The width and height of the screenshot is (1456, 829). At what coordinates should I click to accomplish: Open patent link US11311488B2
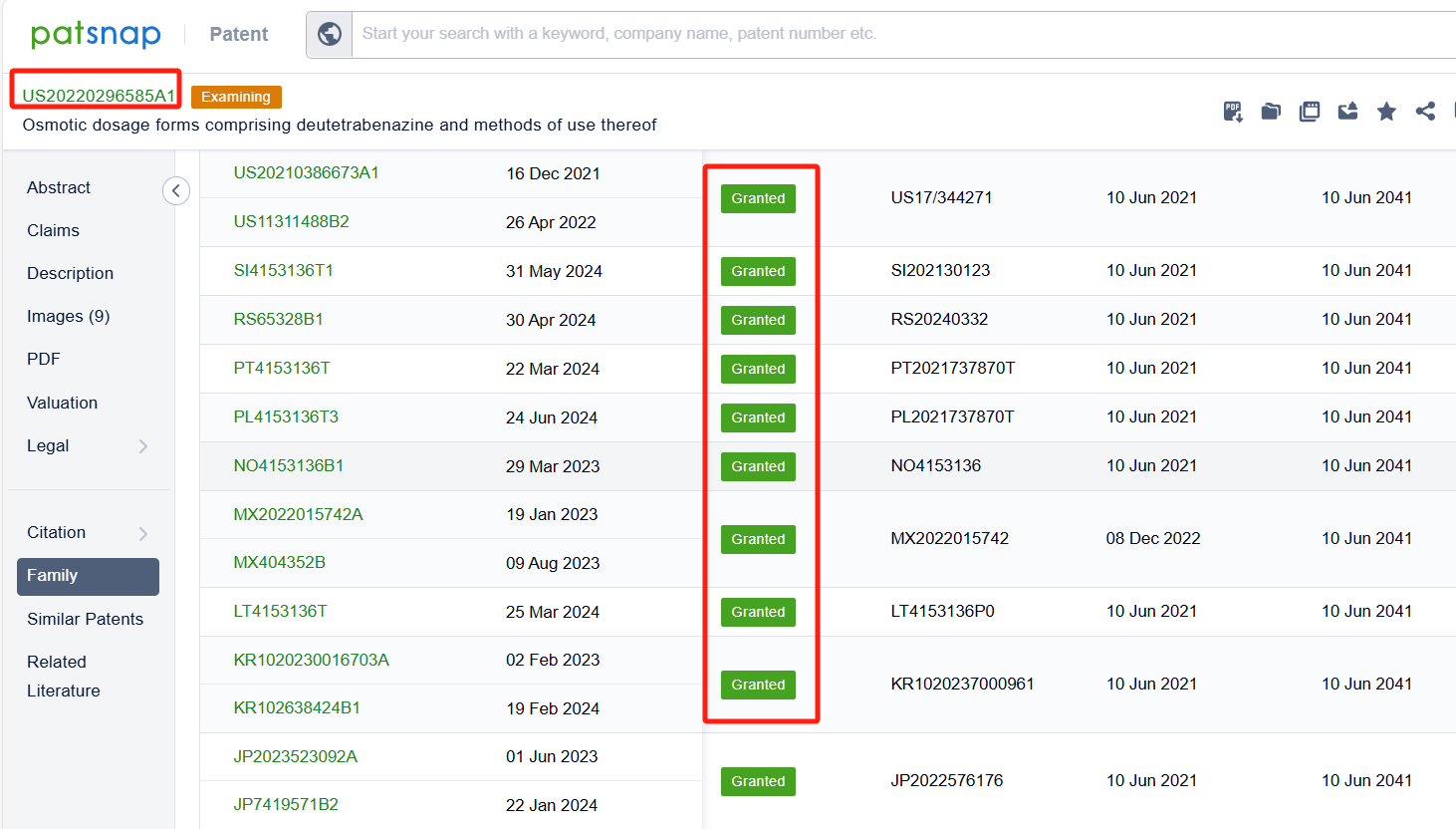click(291, 221)
